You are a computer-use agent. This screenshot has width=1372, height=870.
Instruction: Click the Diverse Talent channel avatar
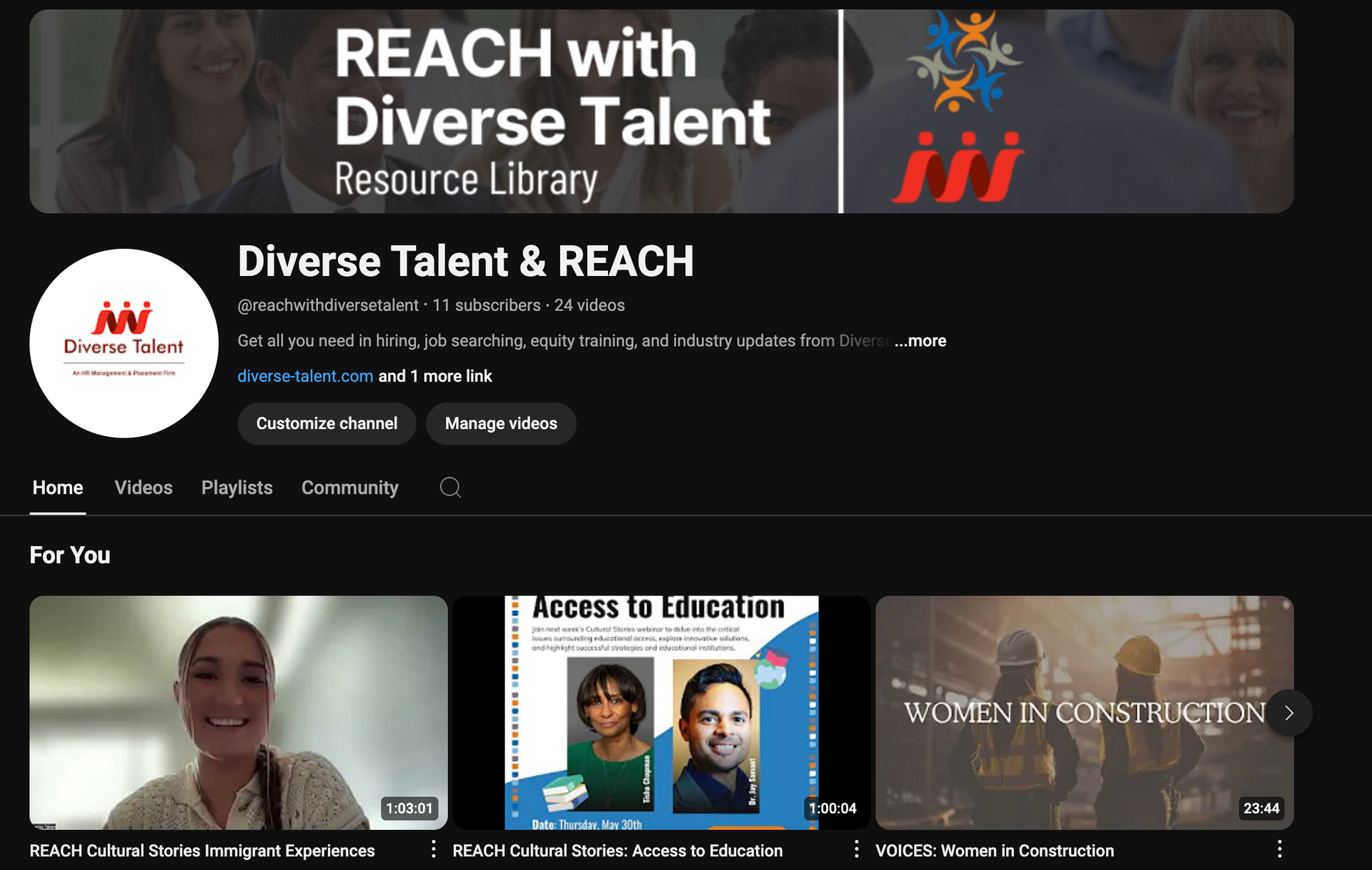coord(124,343)
